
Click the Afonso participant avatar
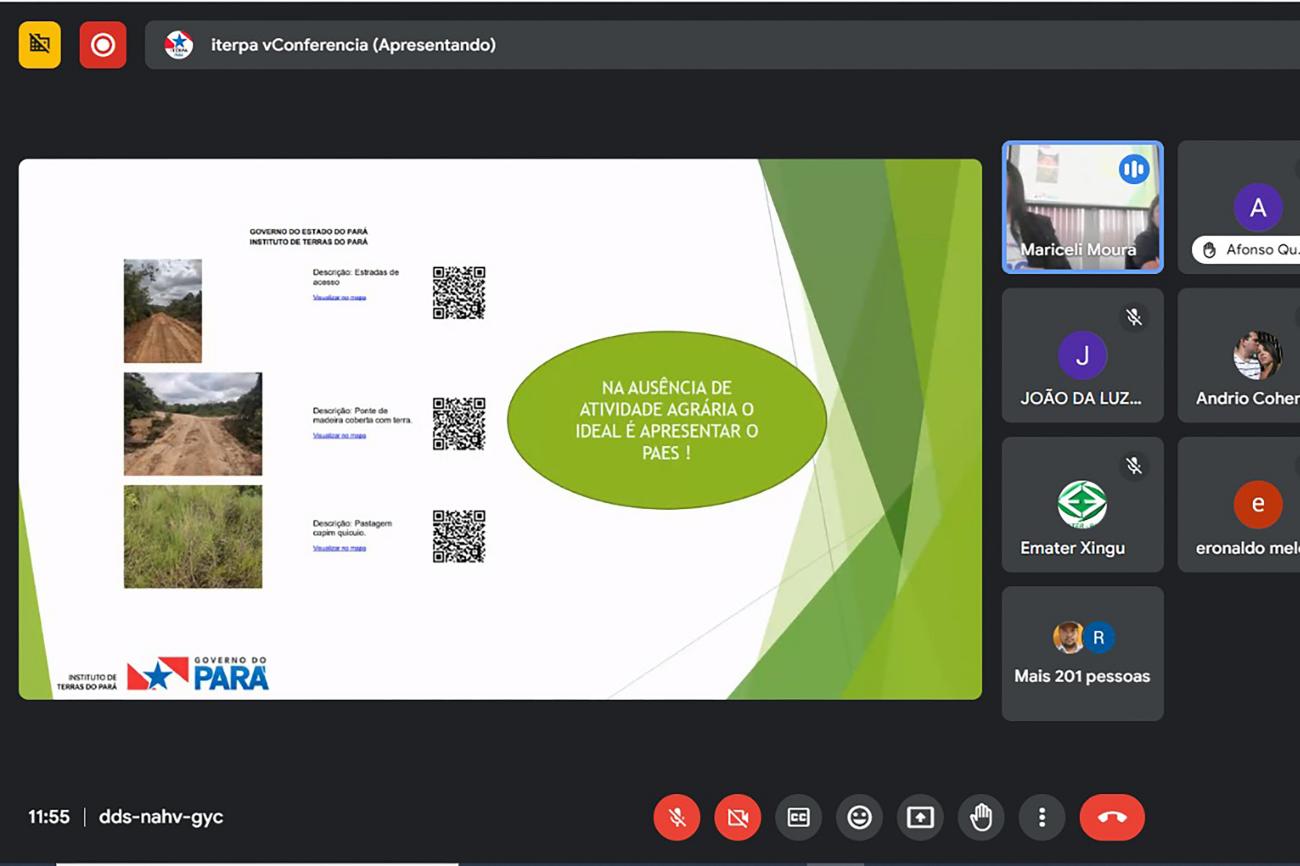(x=1257, y=208)
